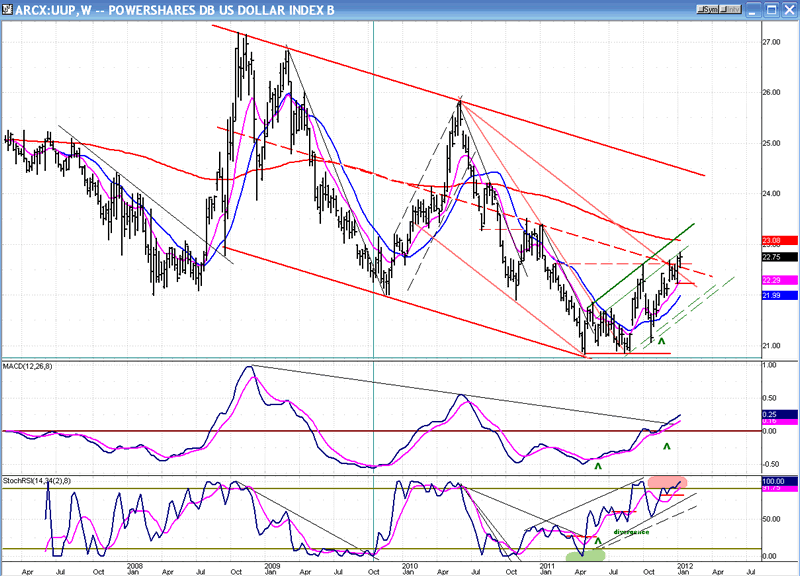This screenshot has width=800, height=576.
Task: Click the chart window icon in title bar
Action: (x=8, y=9)
